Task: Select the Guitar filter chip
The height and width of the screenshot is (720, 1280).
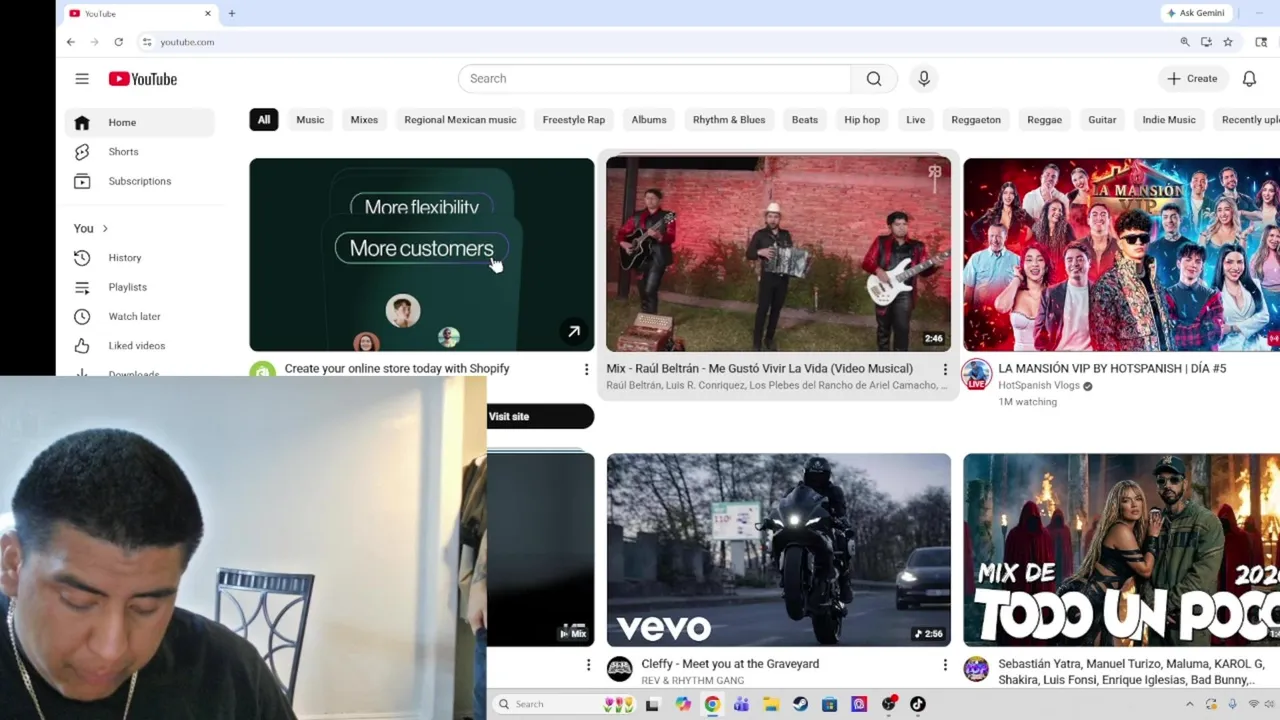Action: click(x=1102, y=120)
